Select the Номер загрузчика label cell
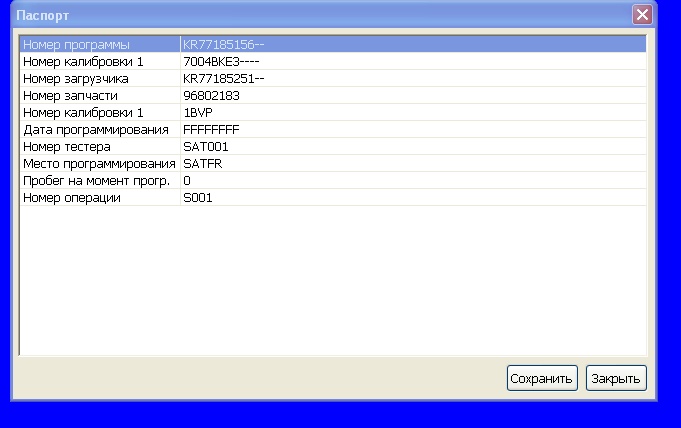Screen dimensions: 681x428 tap(75, 79)
